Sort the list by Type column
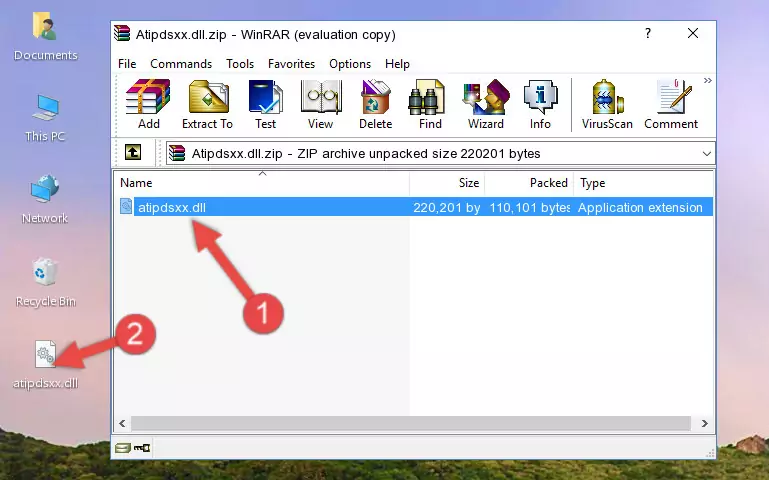This screenshot has width=769, height=480. (x=643, y=183)
